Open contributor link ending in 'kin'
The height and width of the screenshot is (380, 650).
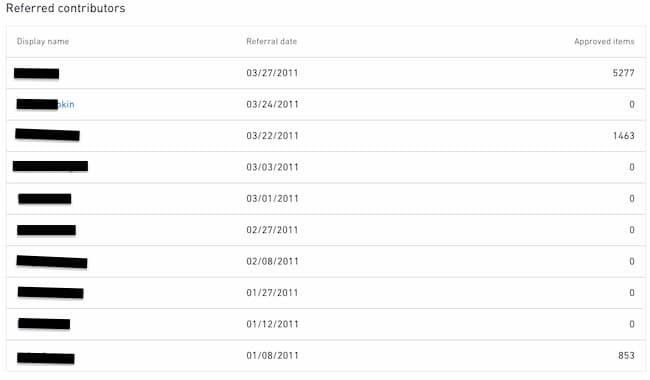click(45, 104)
